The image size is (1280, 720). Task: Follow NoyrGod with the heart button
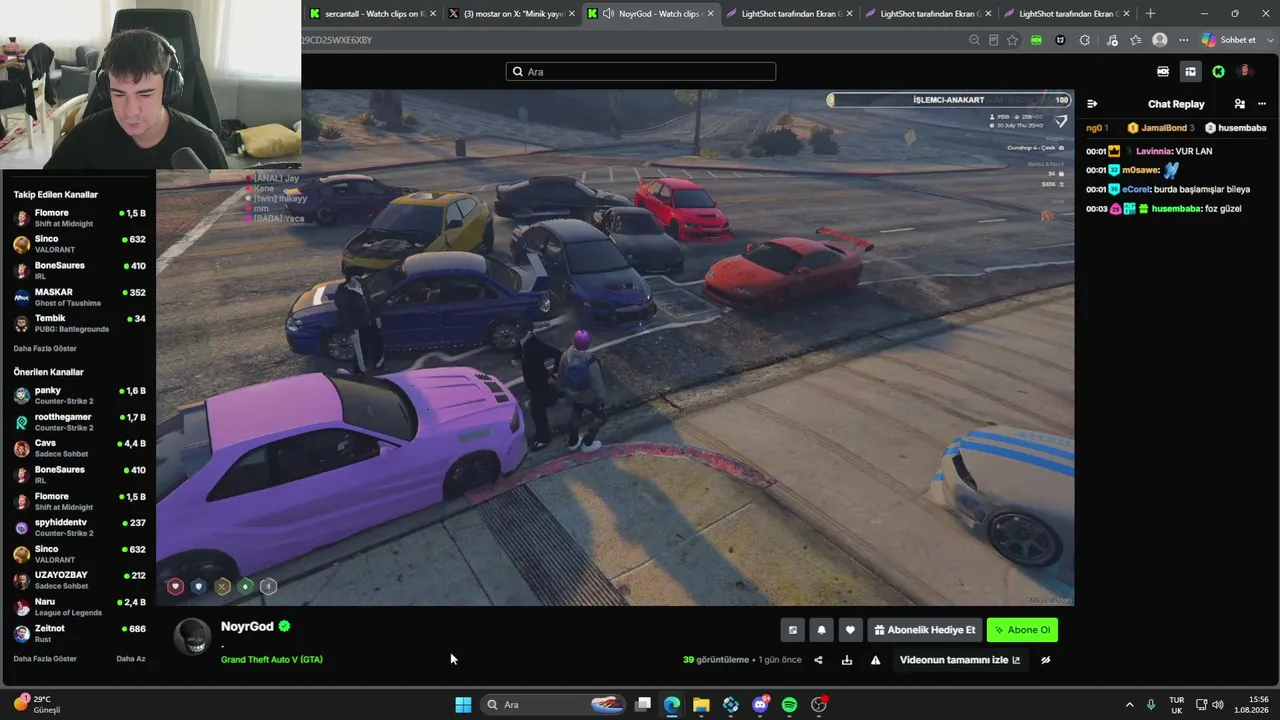850,630
